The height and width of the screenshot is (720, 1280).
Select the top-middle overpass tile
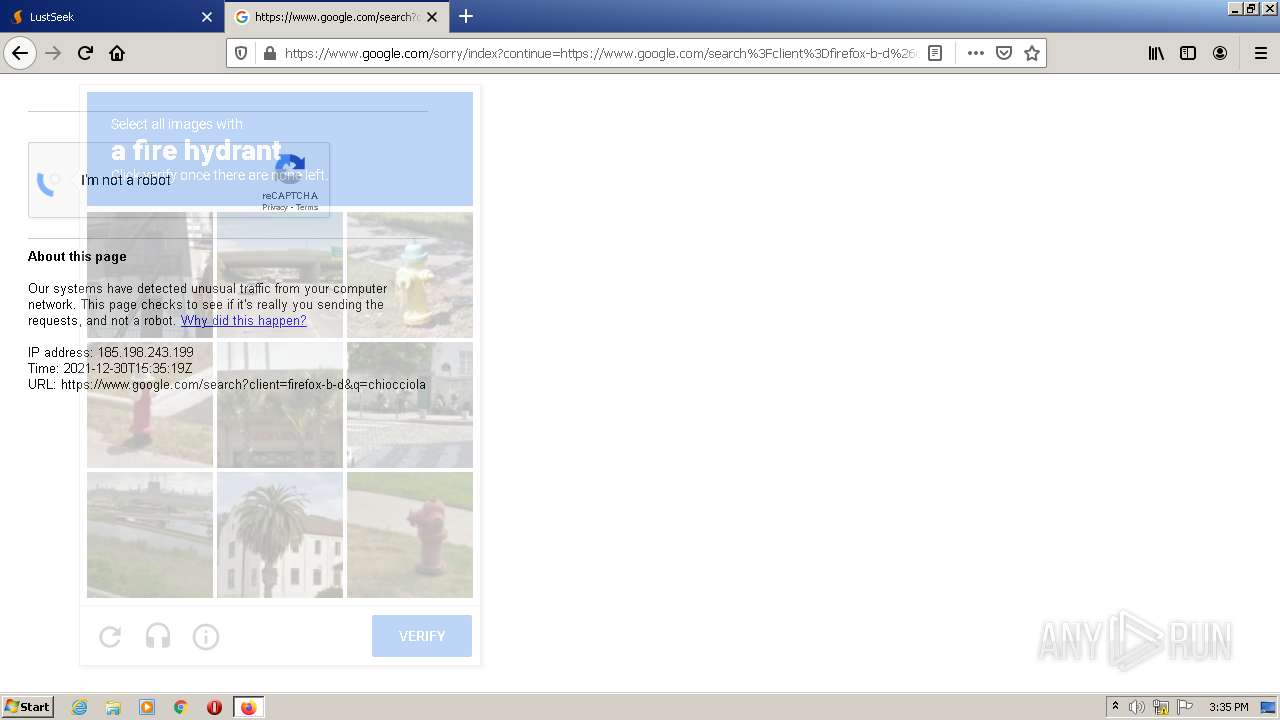[x=280, y=275]
